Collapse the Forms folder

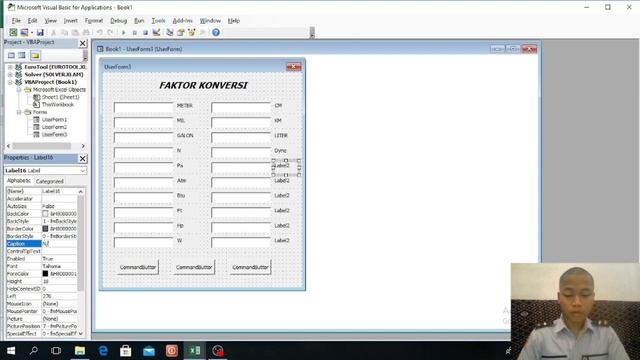(x=19, y=112)
